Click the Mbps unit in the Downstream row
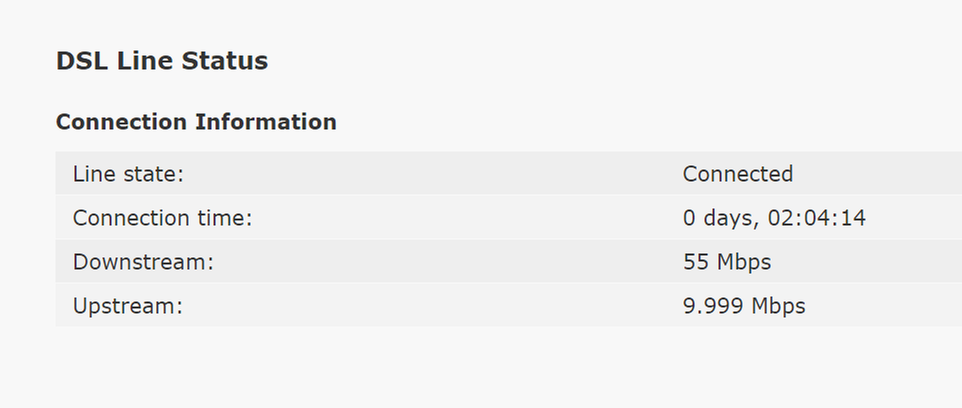This screenshot has width=962, height=408. point(744,262)
